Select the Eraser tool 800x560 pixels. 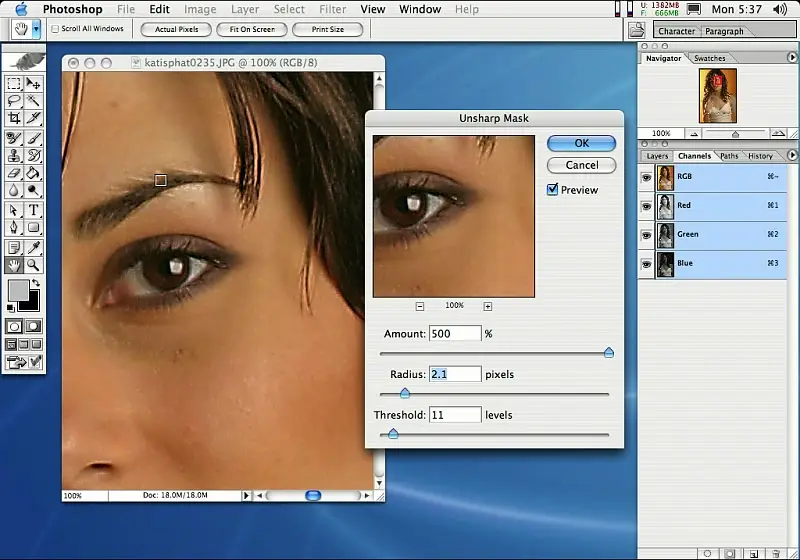(14, 173)
